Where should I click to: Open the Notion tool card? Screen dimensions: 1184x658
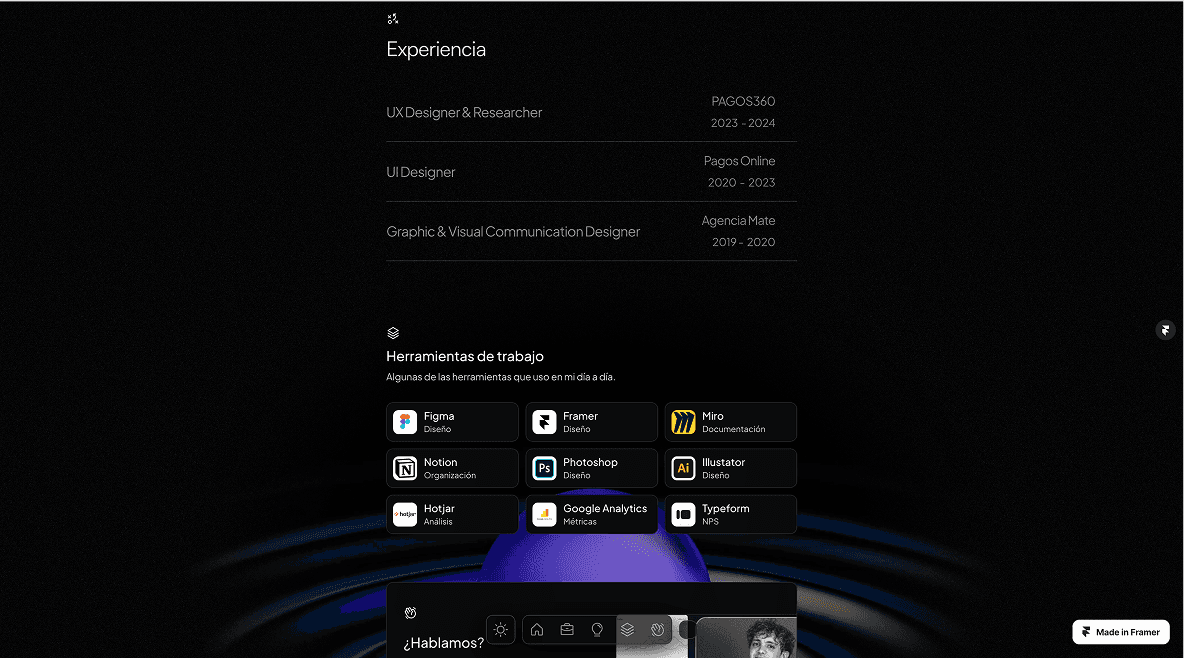[452, 468]
